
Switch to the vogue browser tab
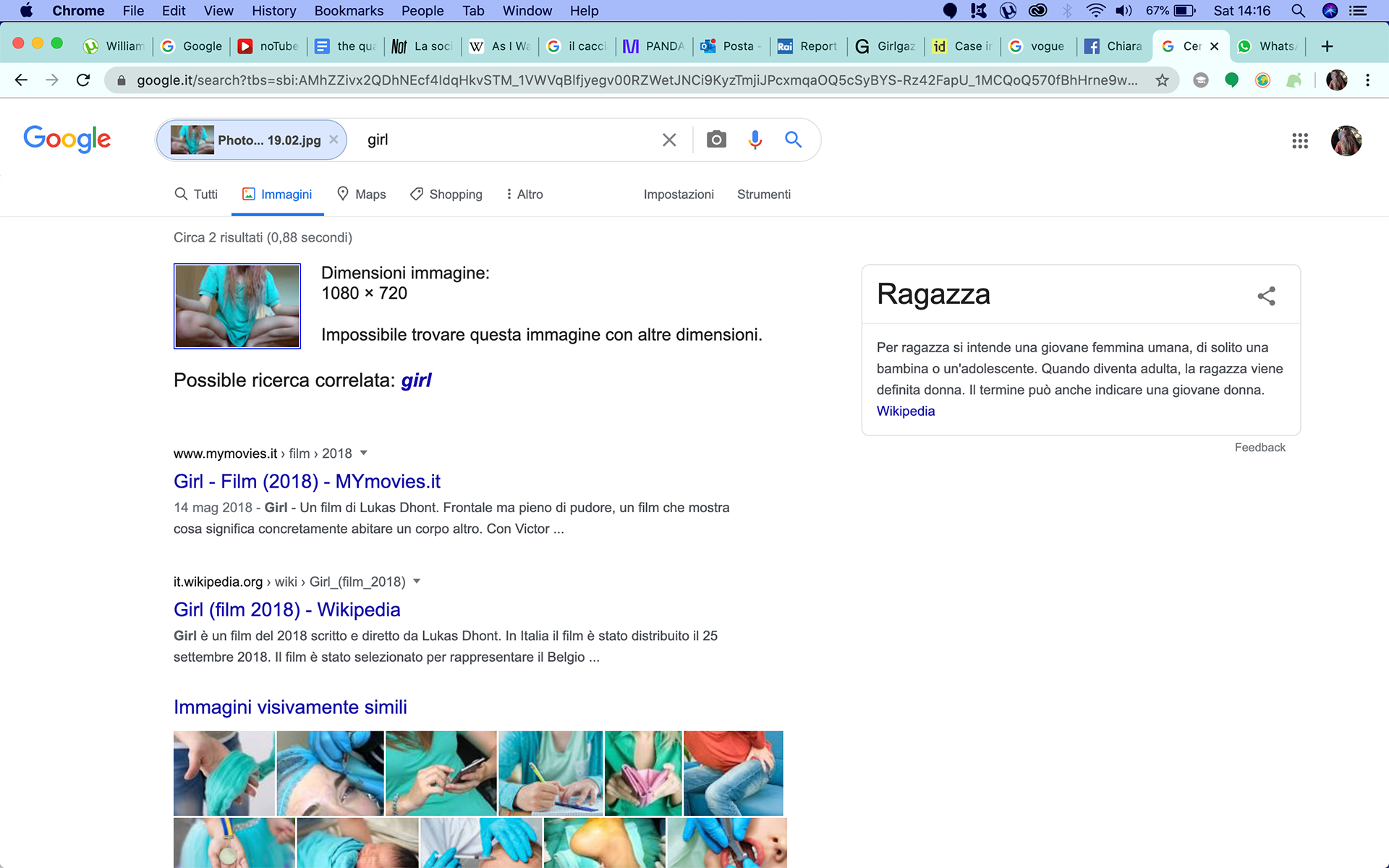click(1039, 46)
